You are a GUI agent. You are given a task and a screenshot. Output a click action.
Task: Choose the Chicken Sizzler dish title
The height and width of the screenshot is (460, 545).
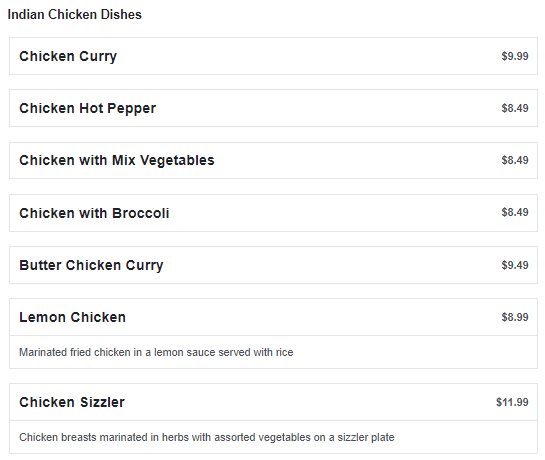72,402
